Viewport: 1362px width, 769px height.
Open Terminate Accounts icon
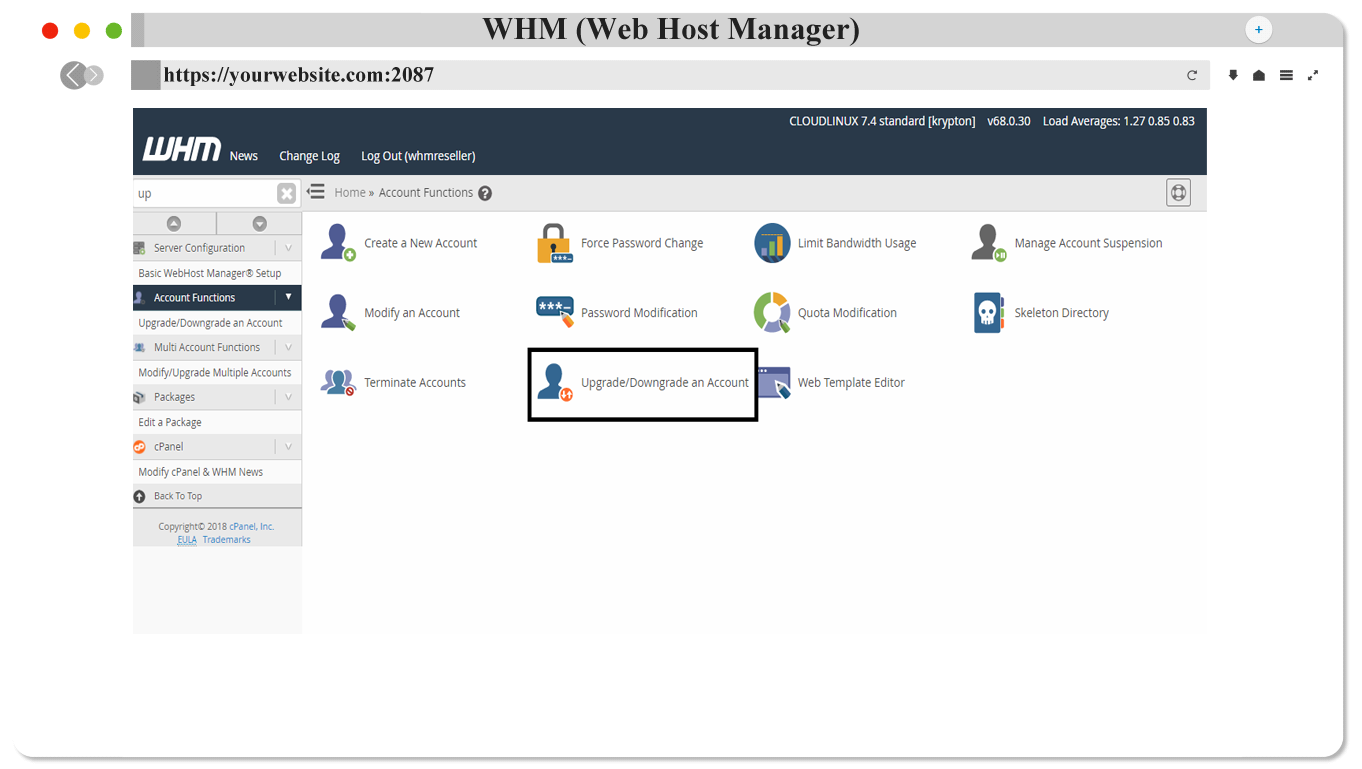coord(338,383)
